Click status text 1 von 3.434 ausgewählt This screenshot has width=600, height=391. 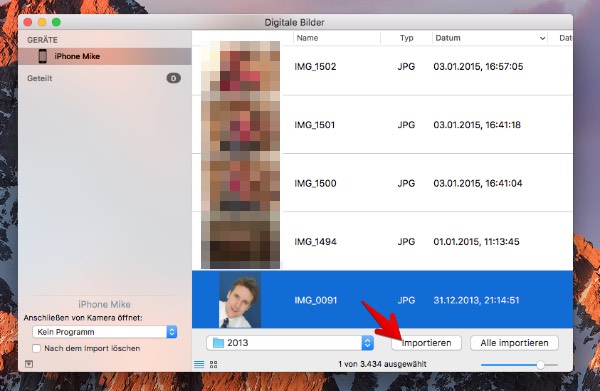tap(382, 364)
